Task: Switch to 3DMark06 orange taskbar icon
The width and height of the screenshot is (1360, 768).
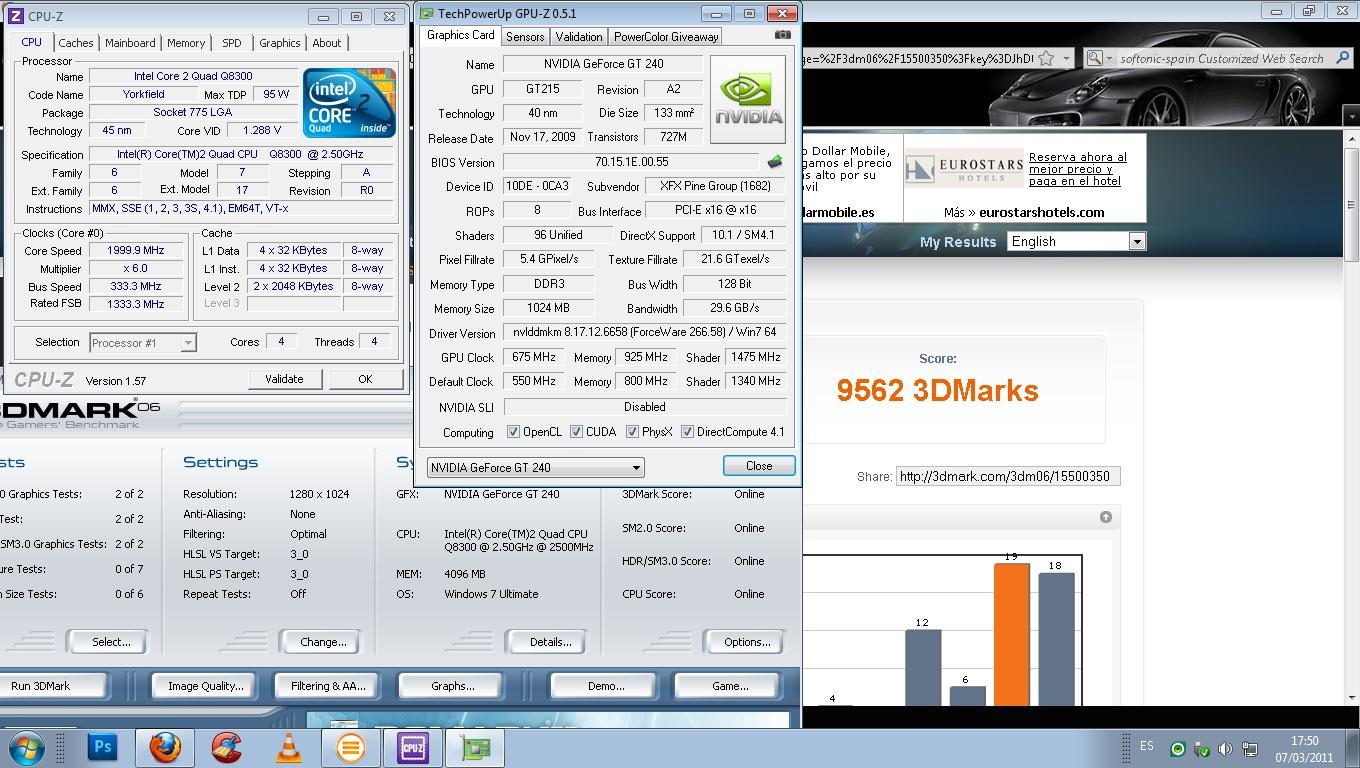Action: point(350,747)
